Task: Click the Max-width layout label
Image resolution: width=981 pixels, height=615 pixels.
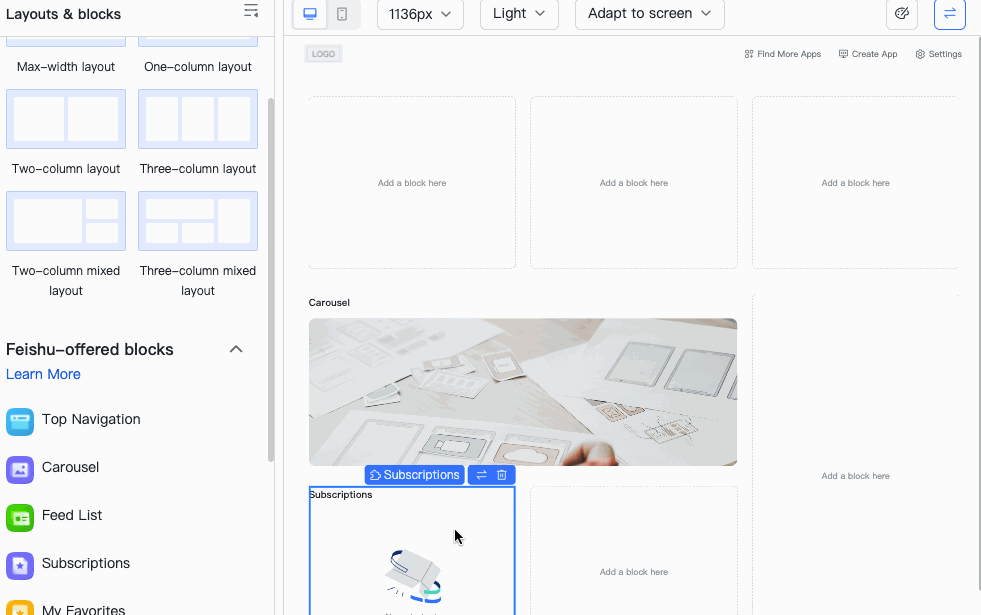Action: (x=66, y=66)
